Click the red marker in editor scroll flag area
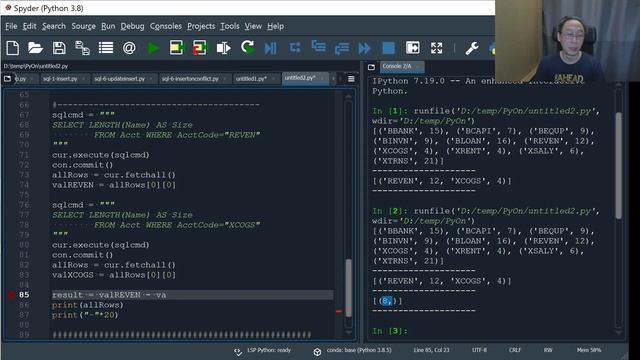 [x=339, y=311]
